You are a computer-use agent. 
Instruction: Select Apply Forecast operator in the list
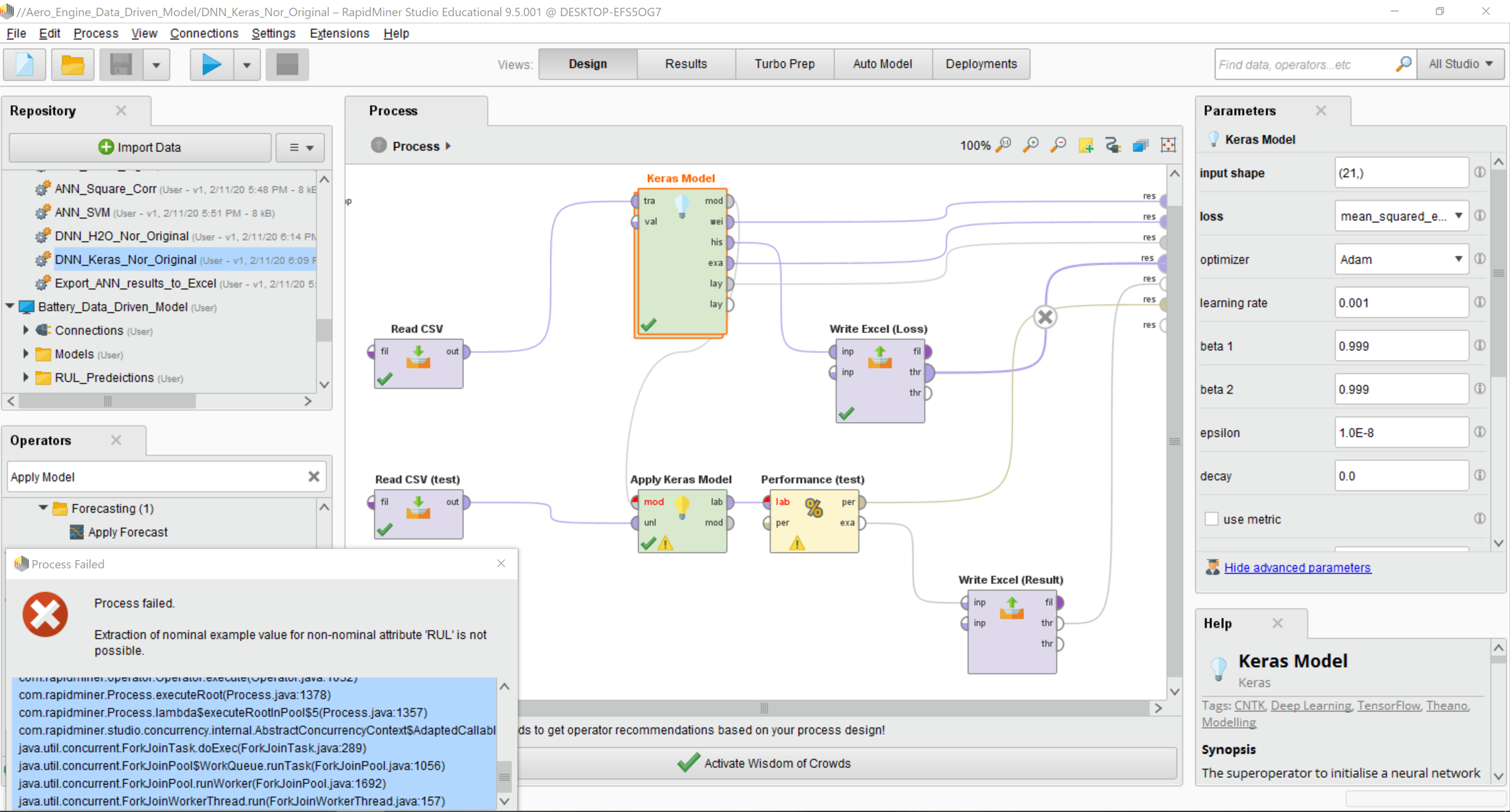pos(128,532)
